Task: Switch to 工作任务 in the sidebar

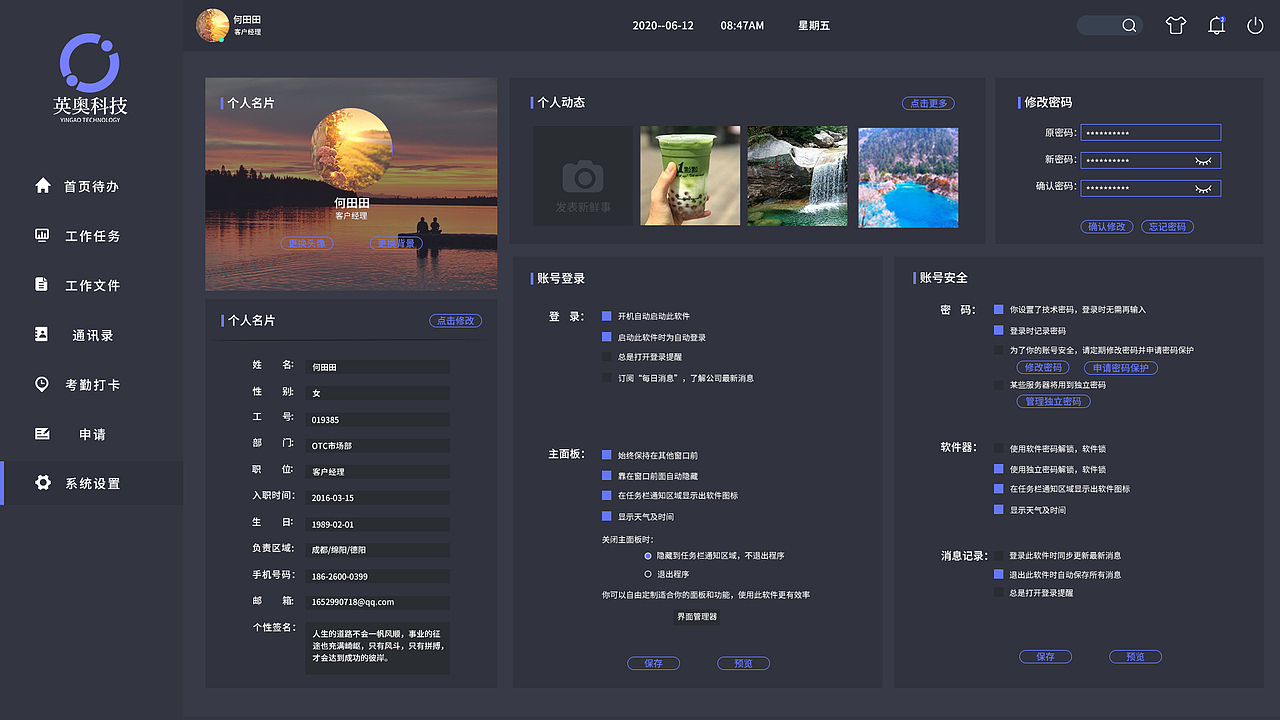Action: click(x=42, y=235)
